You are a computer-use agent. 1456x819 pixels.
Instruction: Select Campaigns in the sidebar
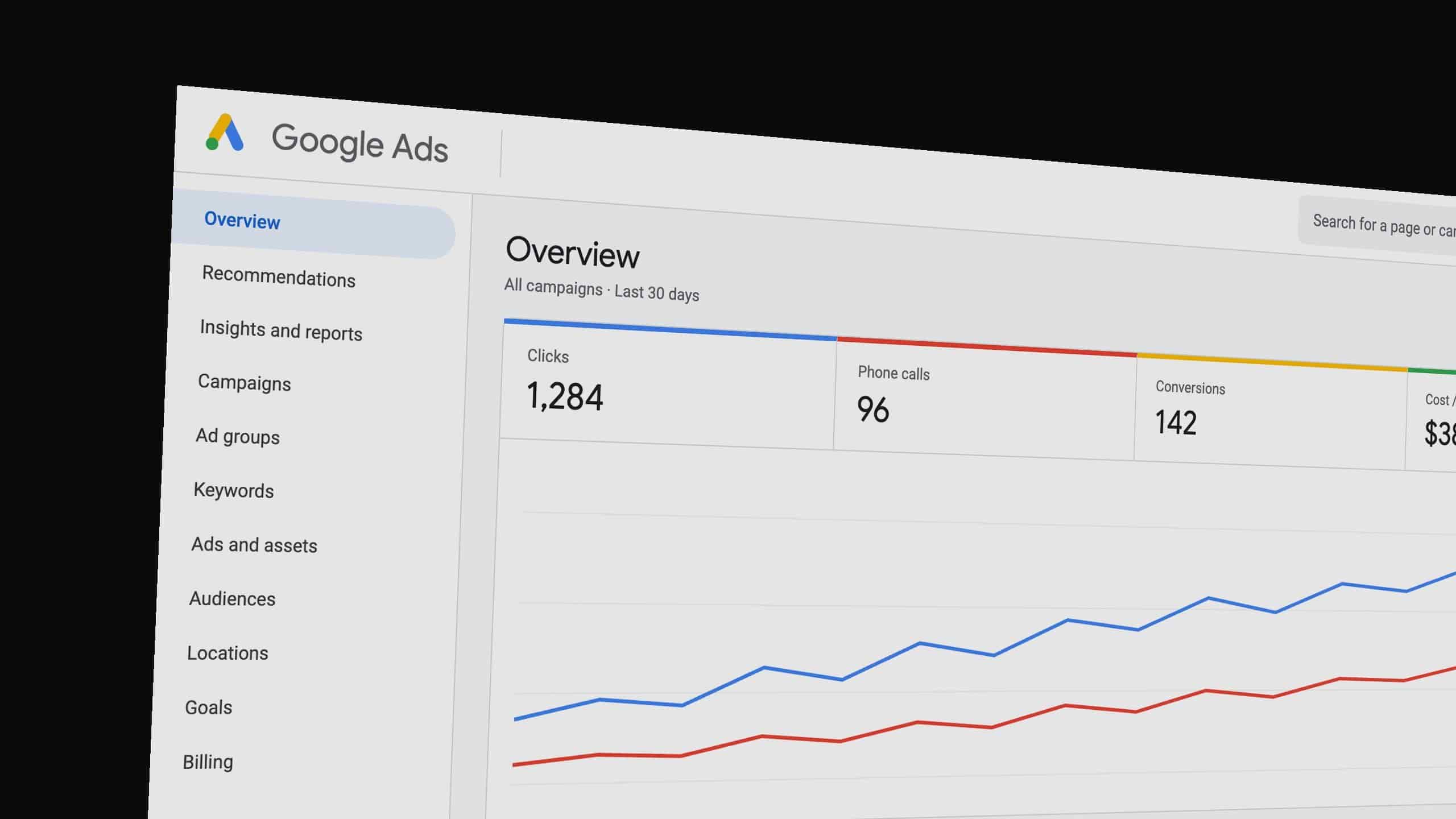pyautogui.click(x=244, y=382)
